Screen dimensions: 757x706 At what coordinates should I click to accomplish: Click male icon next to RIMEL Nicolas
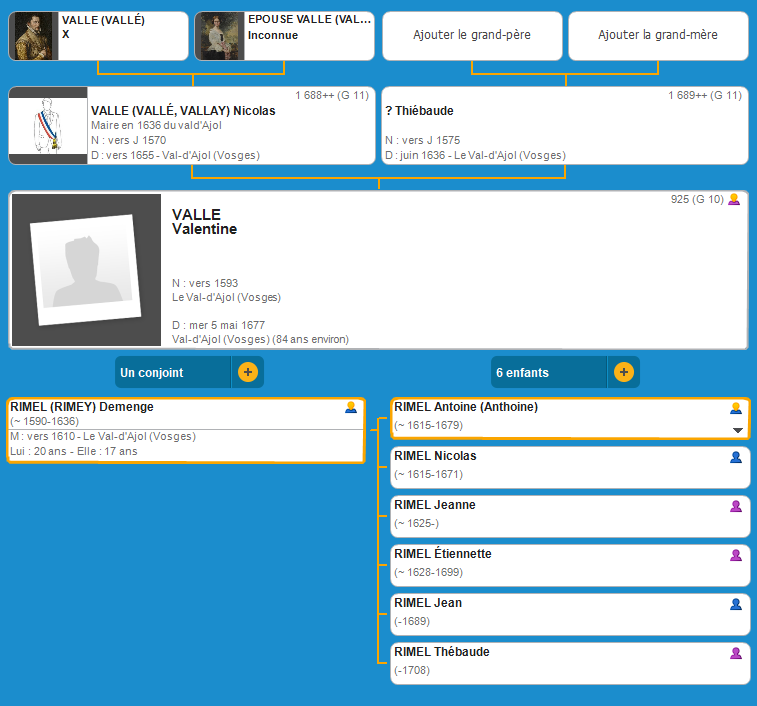(736, 457)
